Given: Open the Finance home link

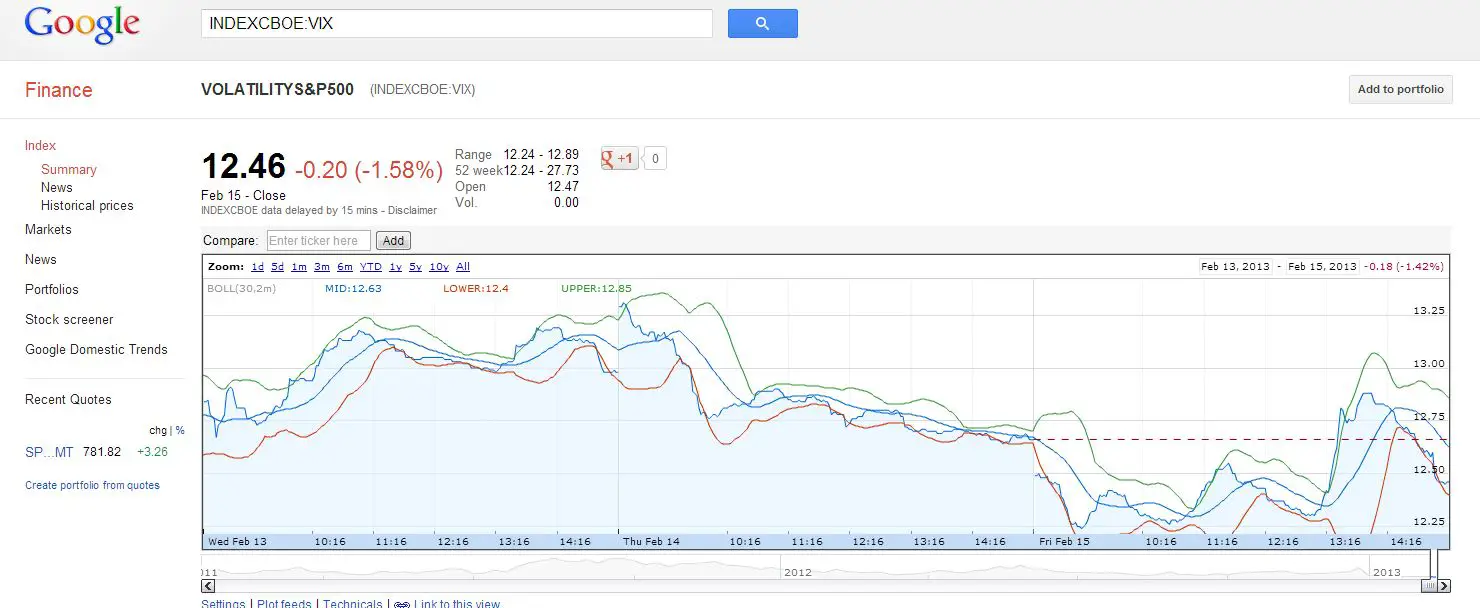Looking at the screenshot, I should click(58, 90).
